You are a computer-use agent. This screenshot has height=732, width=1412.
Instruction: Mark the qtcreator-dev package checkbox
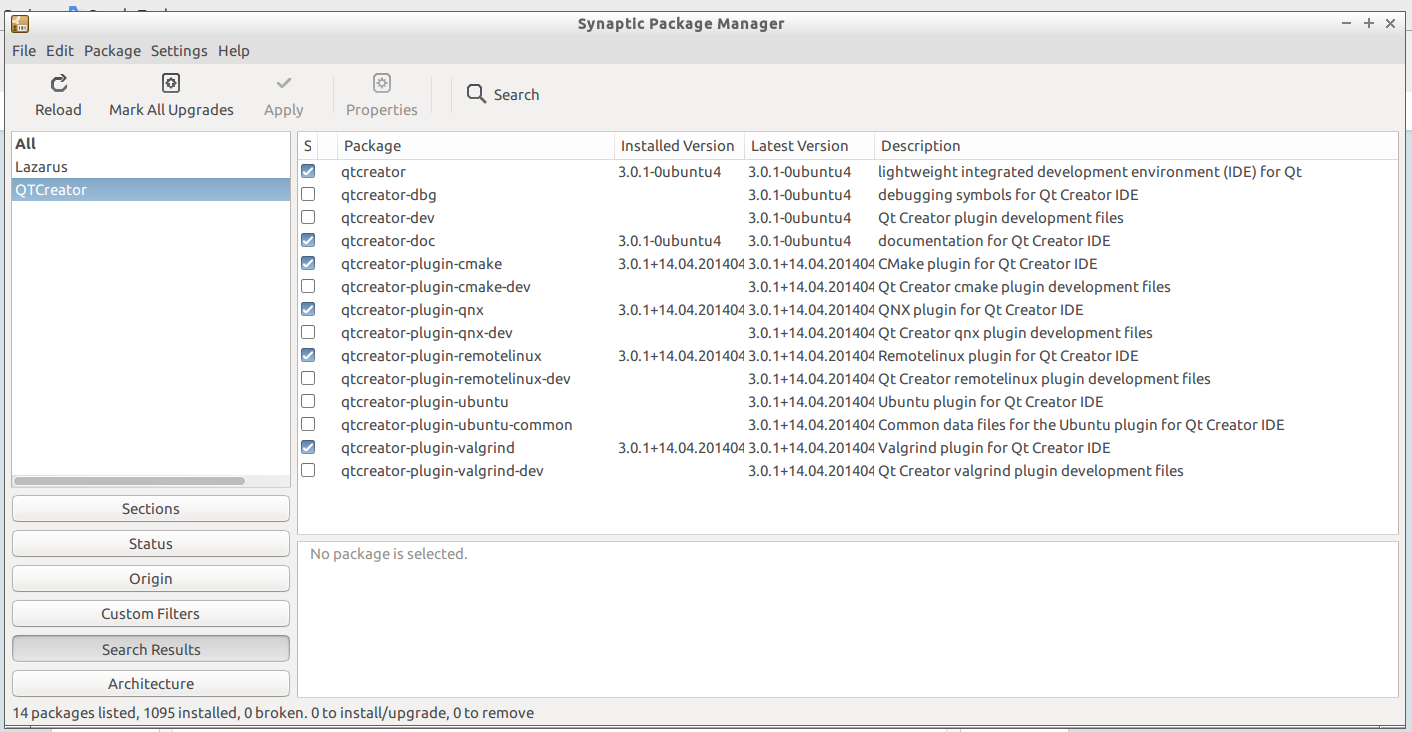[308, 217]
